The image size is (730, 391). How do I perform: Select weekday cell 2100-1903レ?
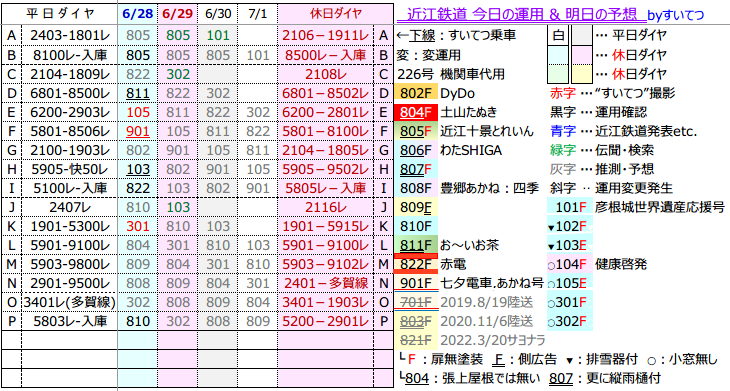[69, 150]
